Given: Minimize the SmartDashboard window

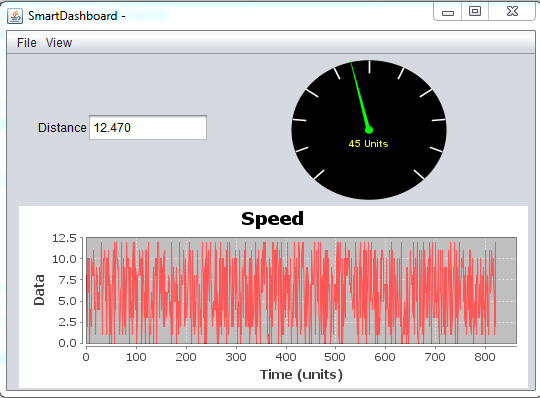Looking at the screenshot, I should pos(448,12).
